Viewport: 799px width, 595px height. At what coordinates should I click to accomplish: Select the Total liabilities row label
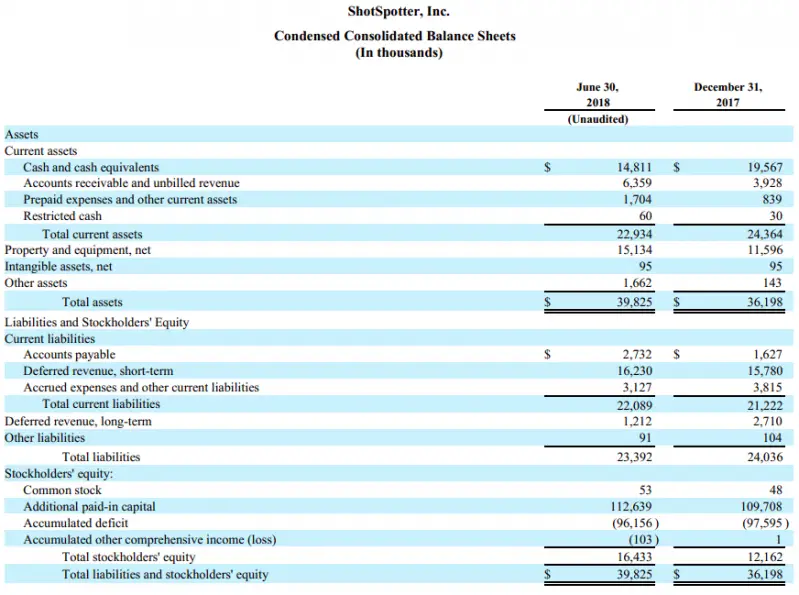coord(101,457)
